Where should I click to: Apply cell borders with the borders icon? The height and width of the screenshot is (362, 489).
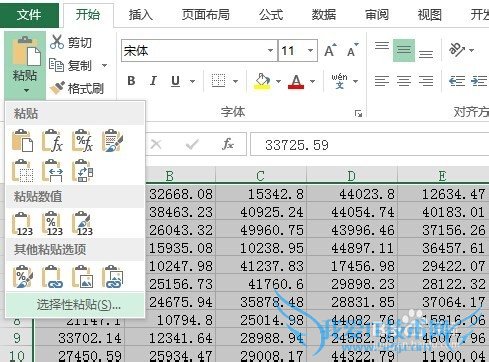click(x=219, y=81)
